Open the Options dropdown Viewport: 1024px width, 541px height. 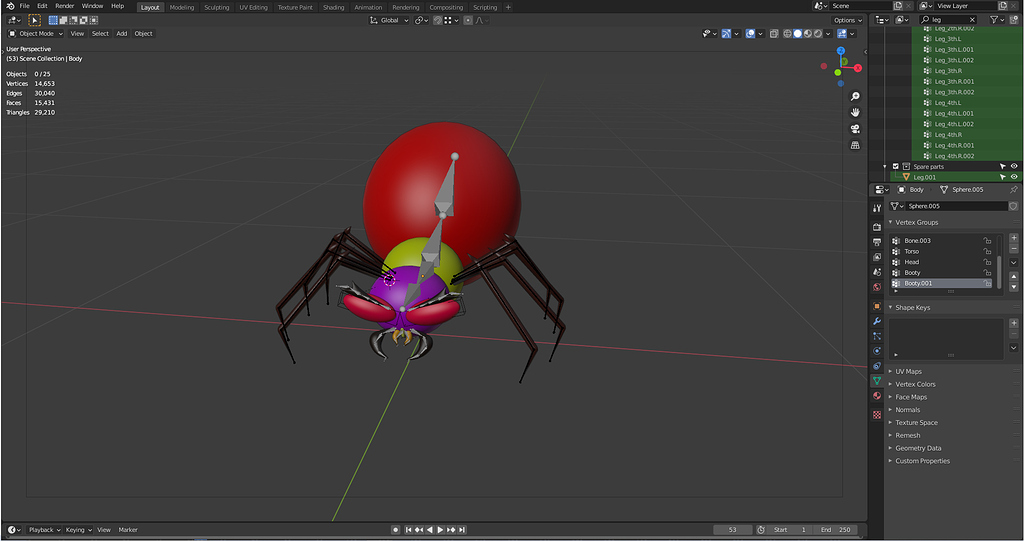848,20
